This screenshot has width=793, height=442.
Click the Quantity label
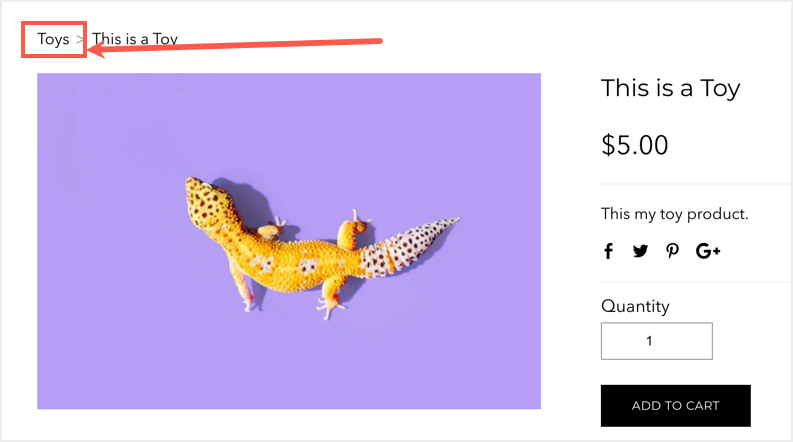[635, 306]
